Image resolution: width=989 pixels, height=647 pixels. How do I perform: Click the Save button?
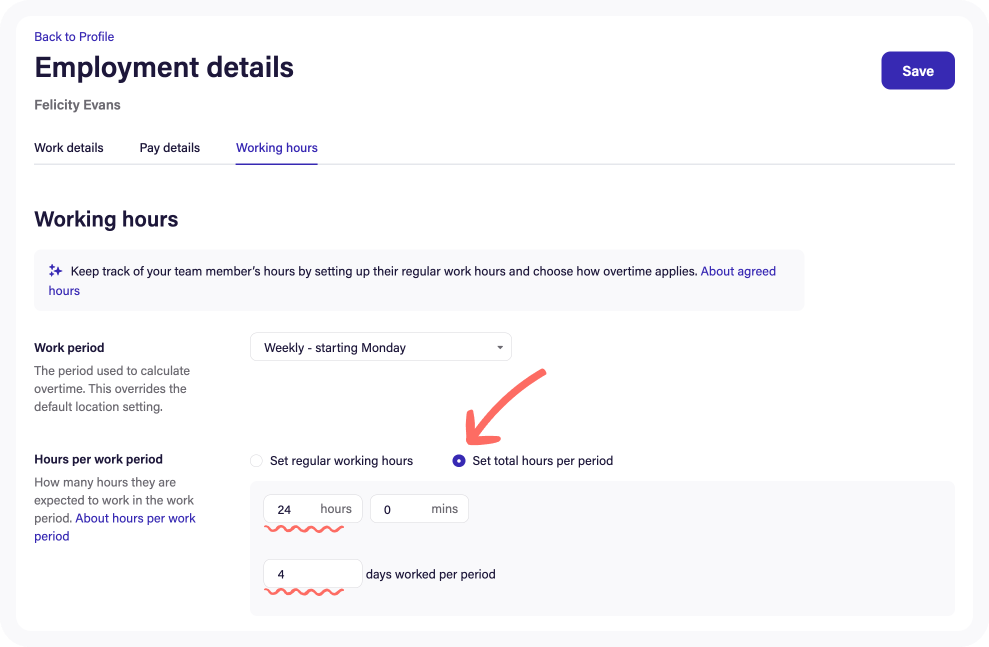click(917, 70)
